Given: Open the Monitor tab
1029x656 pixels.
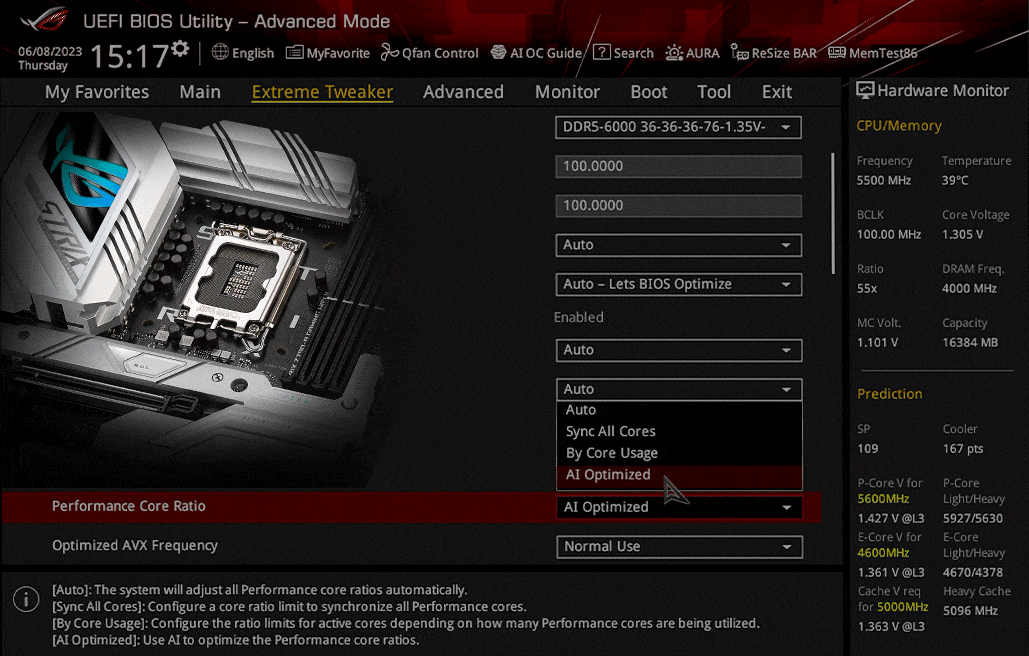Looking at the screenshot, I should pos(568,92).
